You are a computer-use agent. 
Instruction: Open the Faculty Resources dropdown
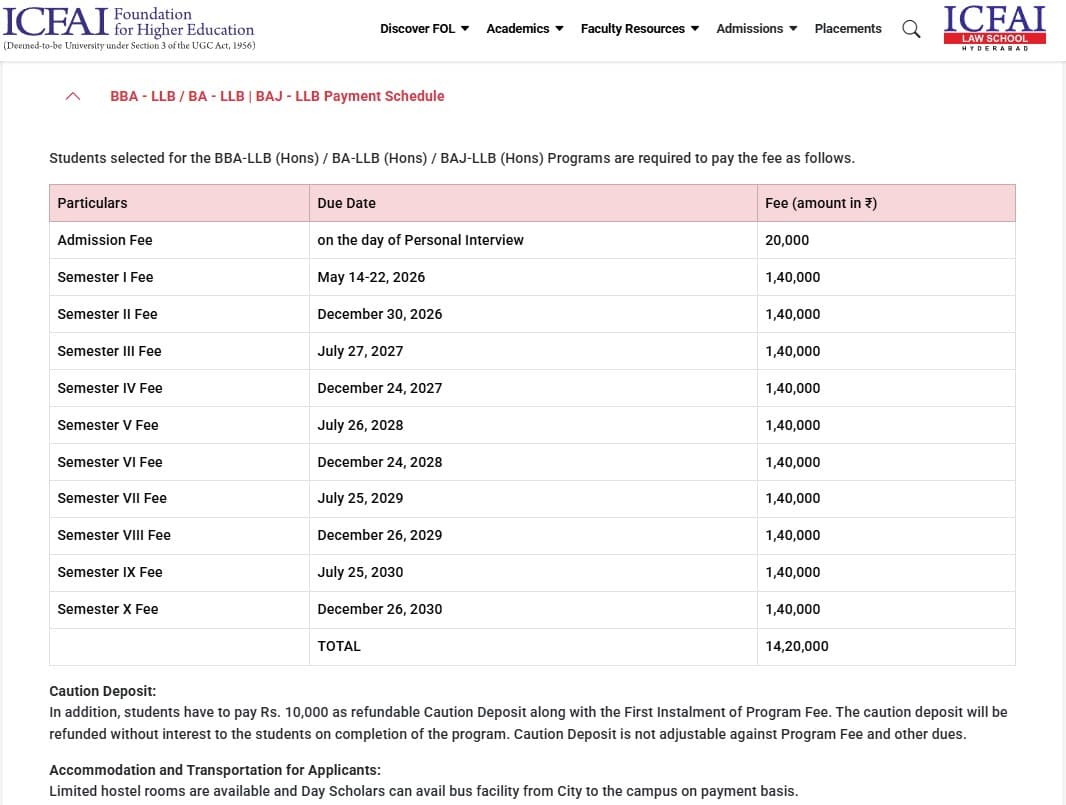click(x=639, y=29)
